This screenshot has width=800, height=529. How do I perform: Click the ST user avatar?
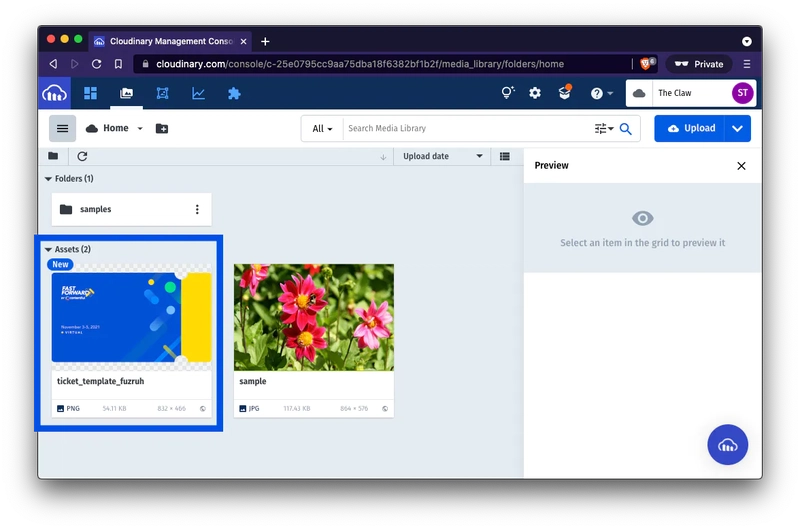pyautogui.click(x=742, y=93)
